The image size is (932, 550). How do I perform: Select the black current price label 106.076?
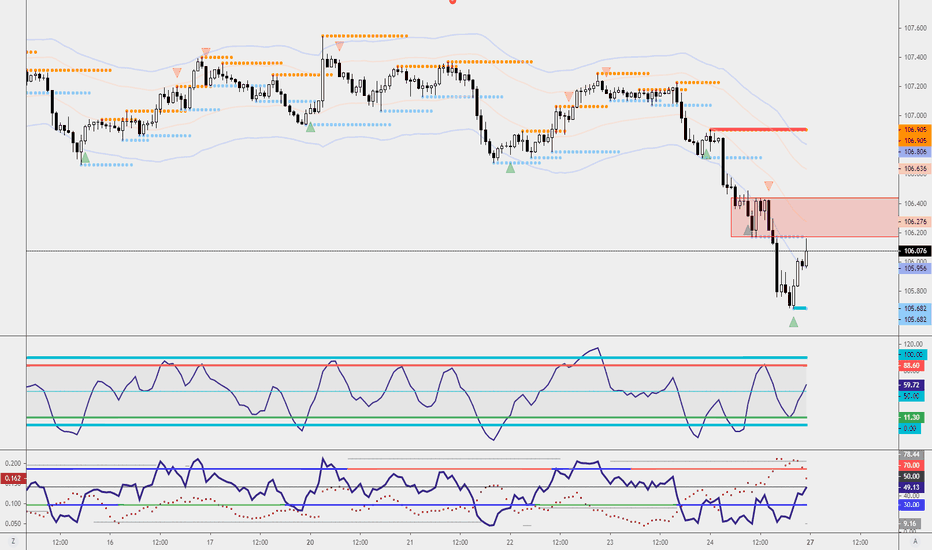point(915,251)
